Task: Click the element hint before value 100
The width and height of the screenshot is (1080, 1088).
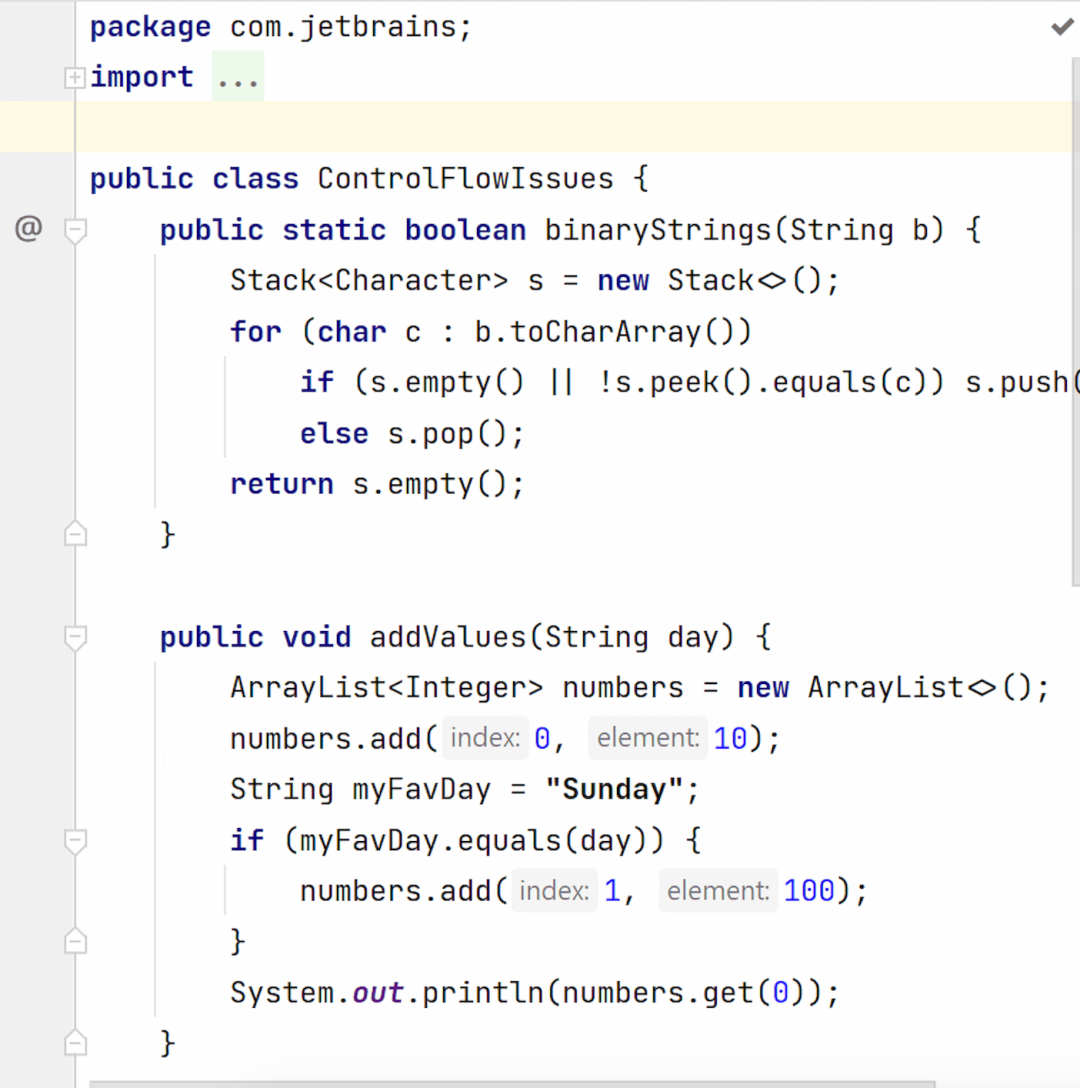Action: (718, 891)
